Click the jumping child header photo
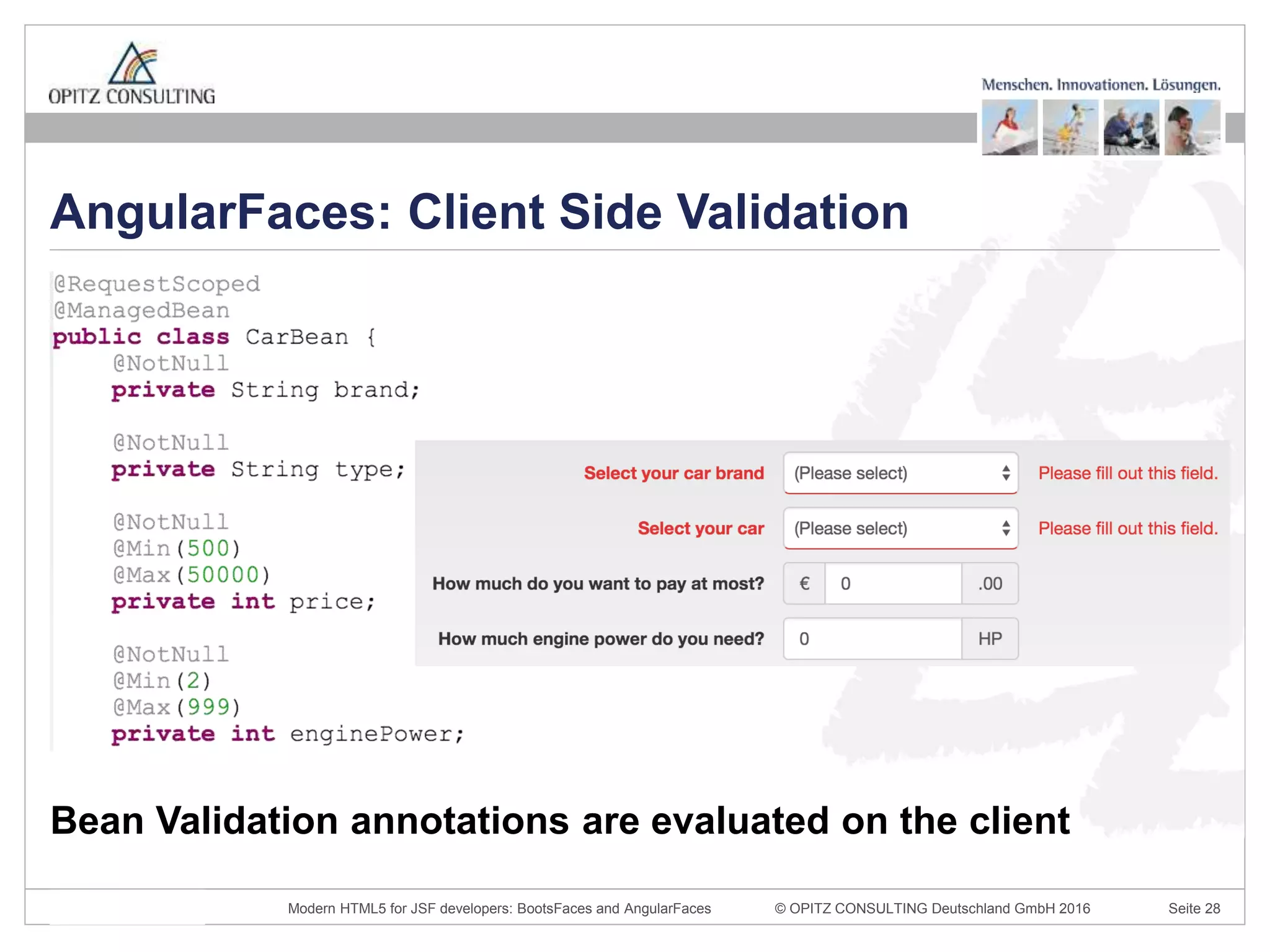1270x952 pixels. (x=1070, y=127)
